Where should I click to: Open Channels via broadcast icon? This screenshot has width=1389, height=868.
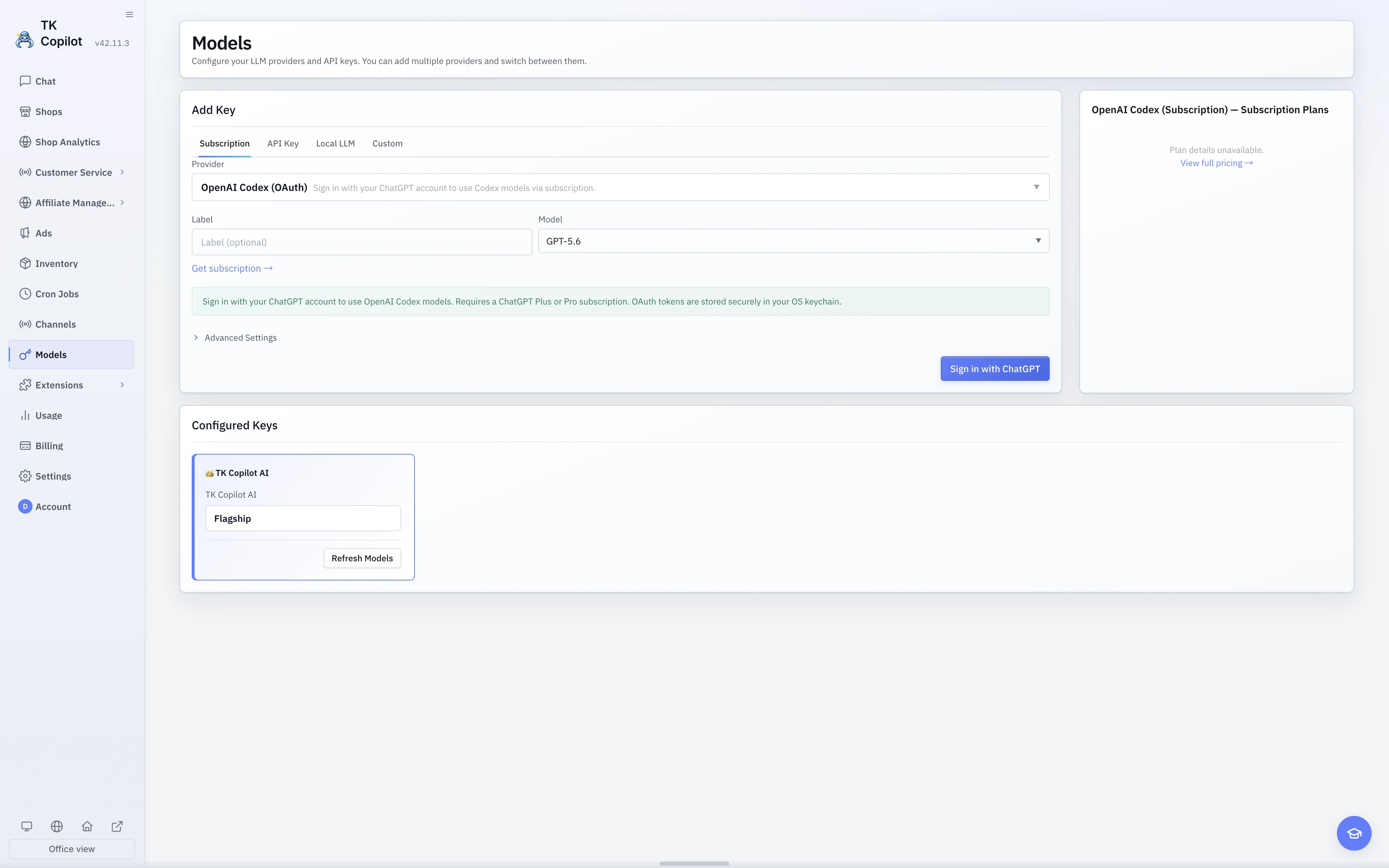point(25,324)
